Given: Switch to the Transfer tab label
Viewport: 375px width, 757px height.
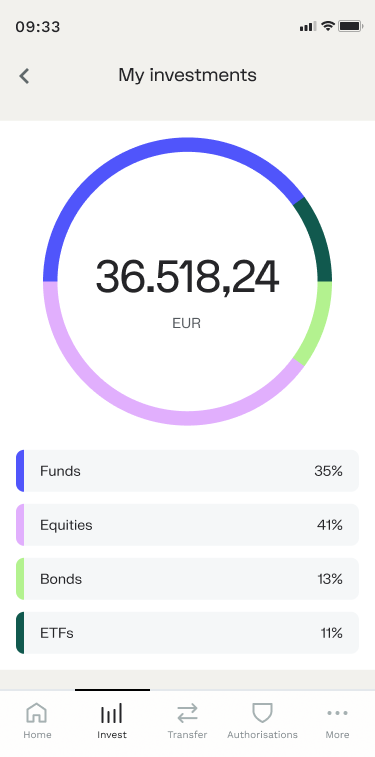Looking at the screenshot, I should click(x=187, y=735).
